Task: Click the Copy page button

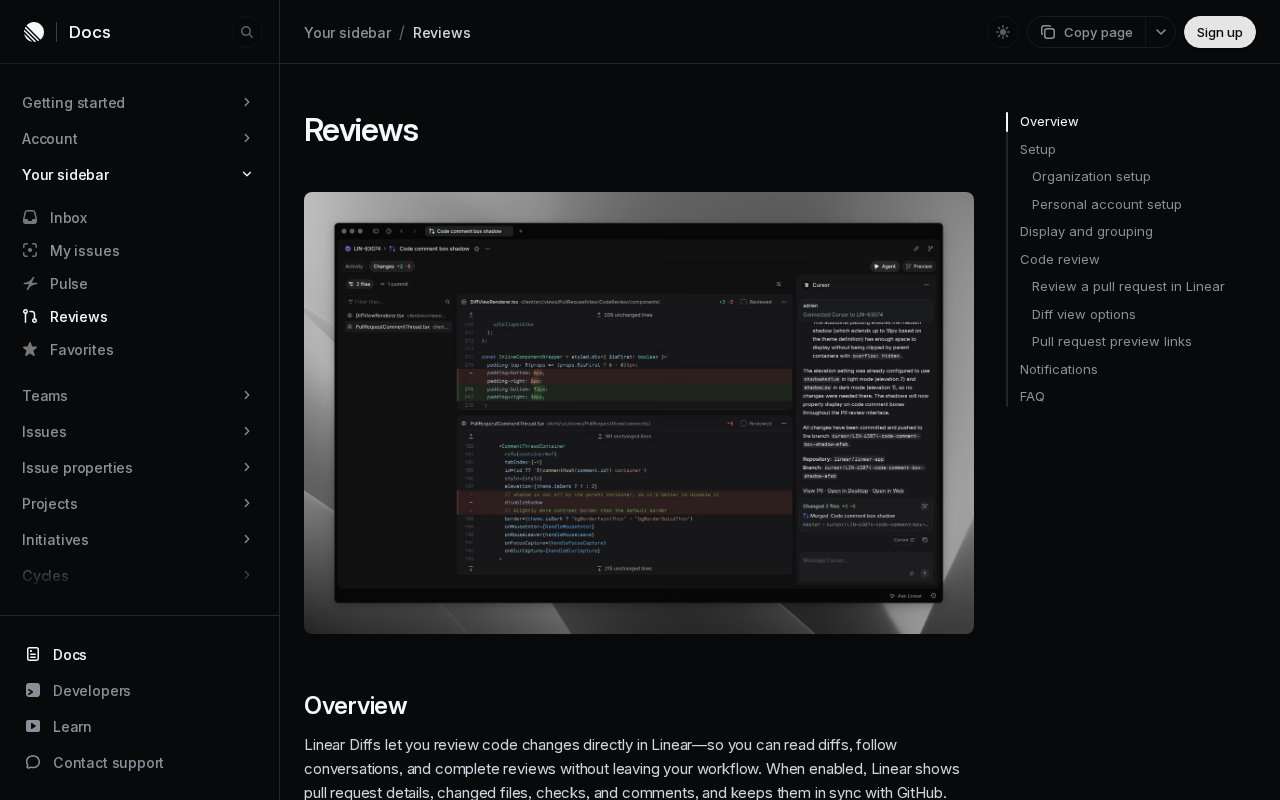Action: (x=1086, y=32)
